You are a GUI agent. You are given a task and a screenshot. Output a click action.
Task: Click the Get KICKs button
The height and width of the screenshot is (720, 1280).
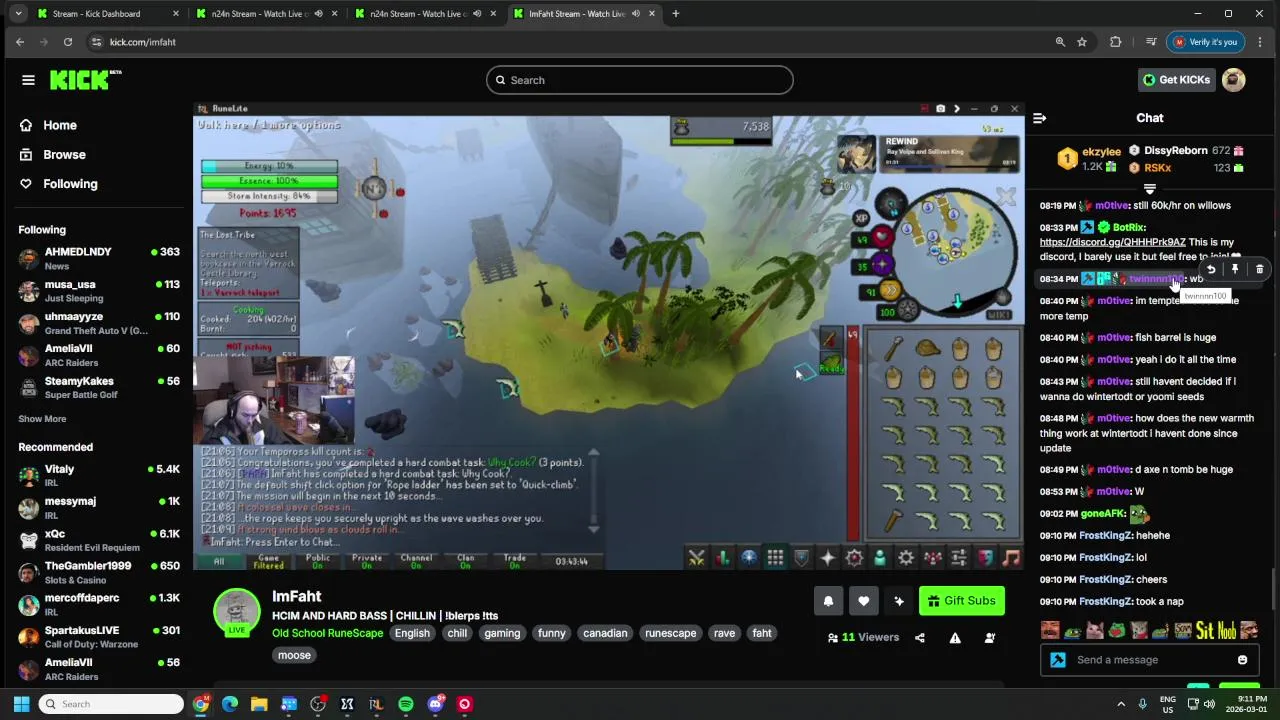coord(1176,80)
